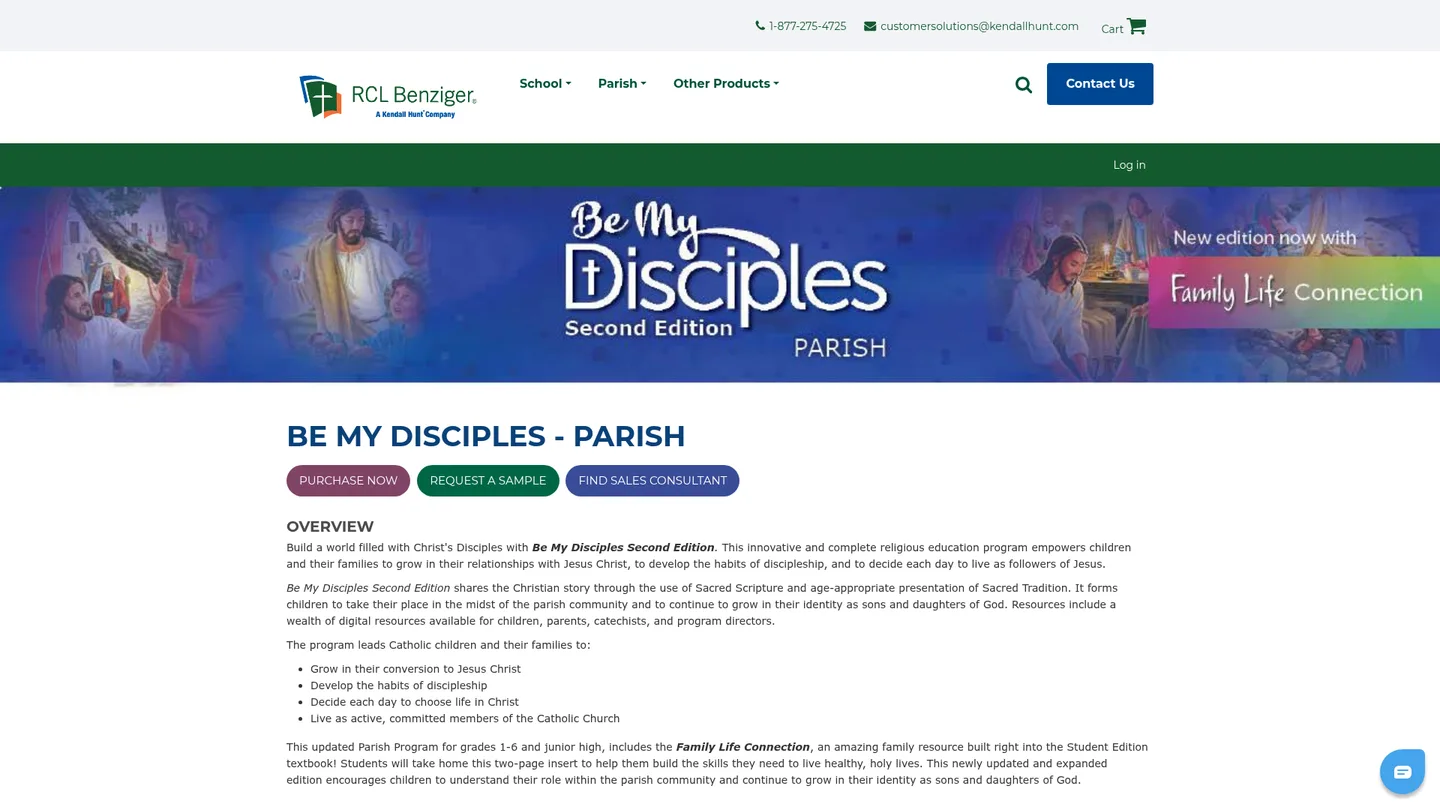The width and height of the screenshot is (1440, 810).
Task: Click the Find Sales Consultant button
Action: (x=652, y=481)
